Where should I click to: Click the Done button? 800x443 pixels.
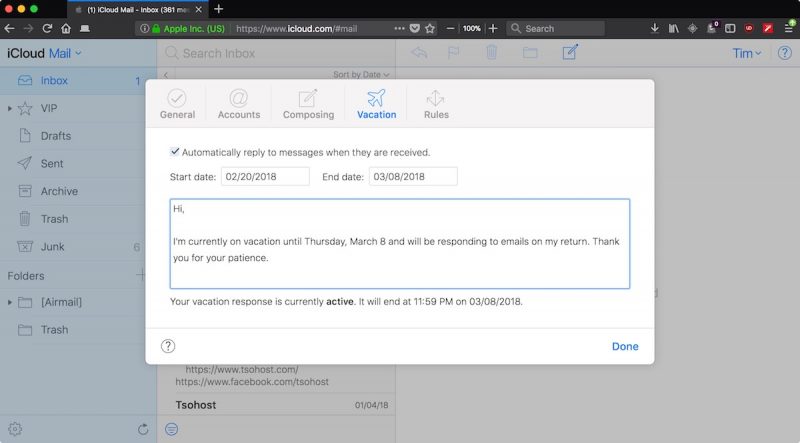(x=625, y=346)
